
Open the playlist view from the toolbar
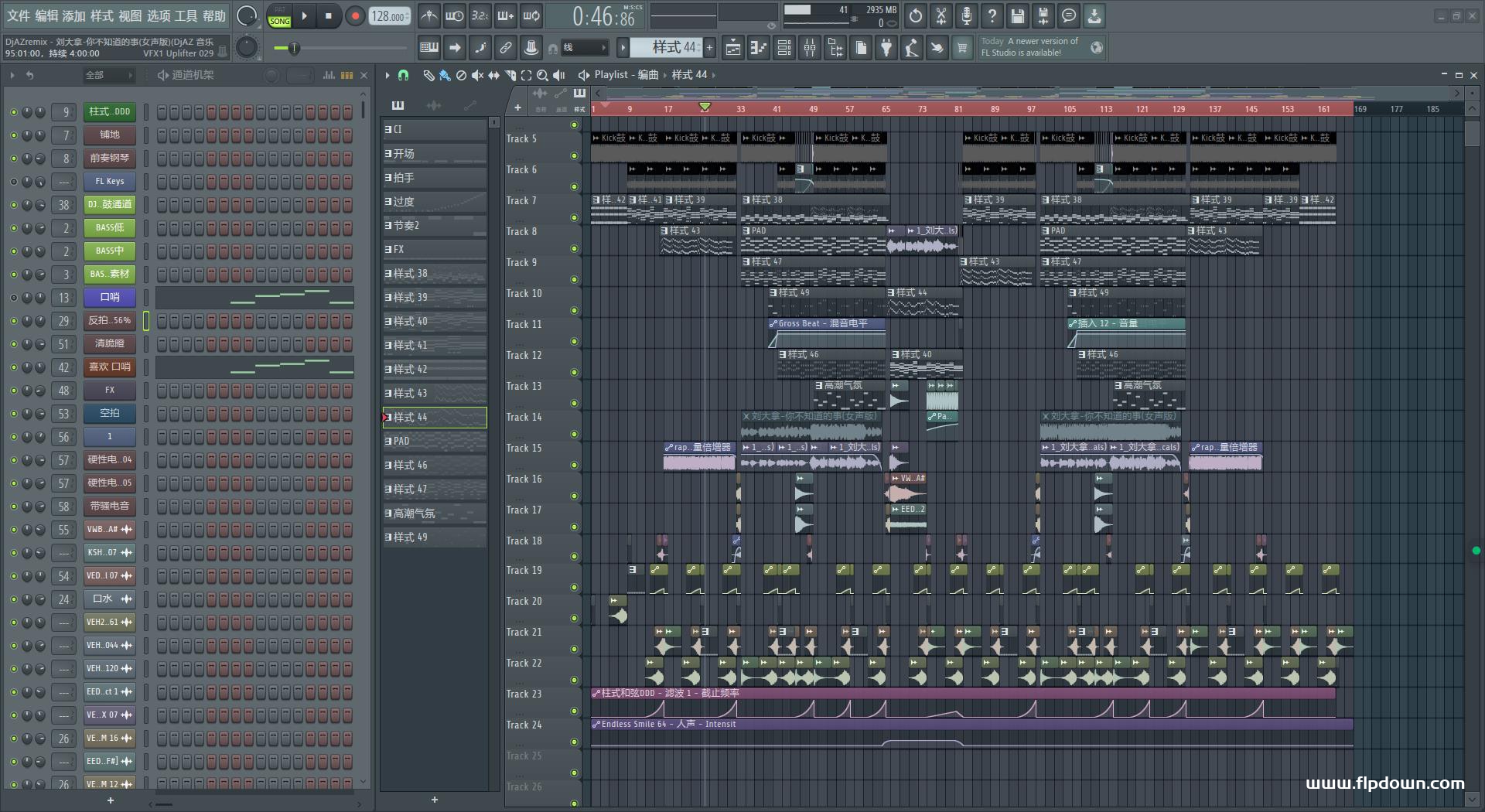(732, 48)
